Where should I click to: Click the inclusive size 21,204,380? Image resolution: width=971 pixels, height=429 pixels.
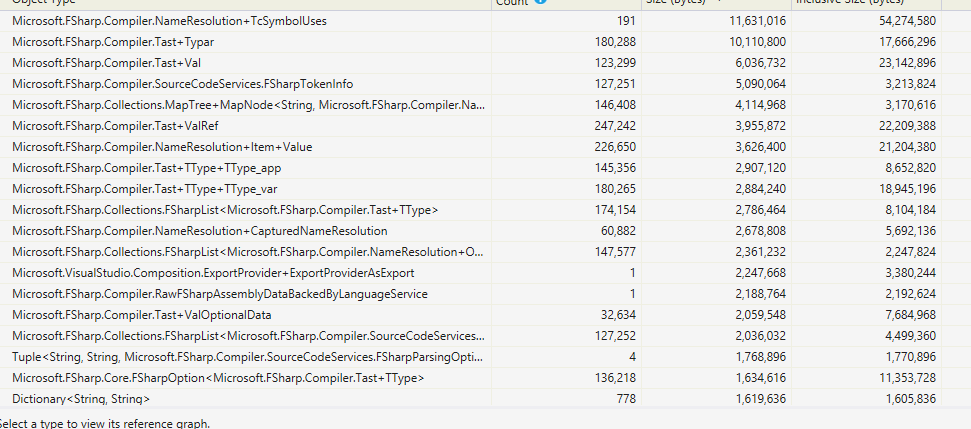pyautogui.click(x=907, y=147)
